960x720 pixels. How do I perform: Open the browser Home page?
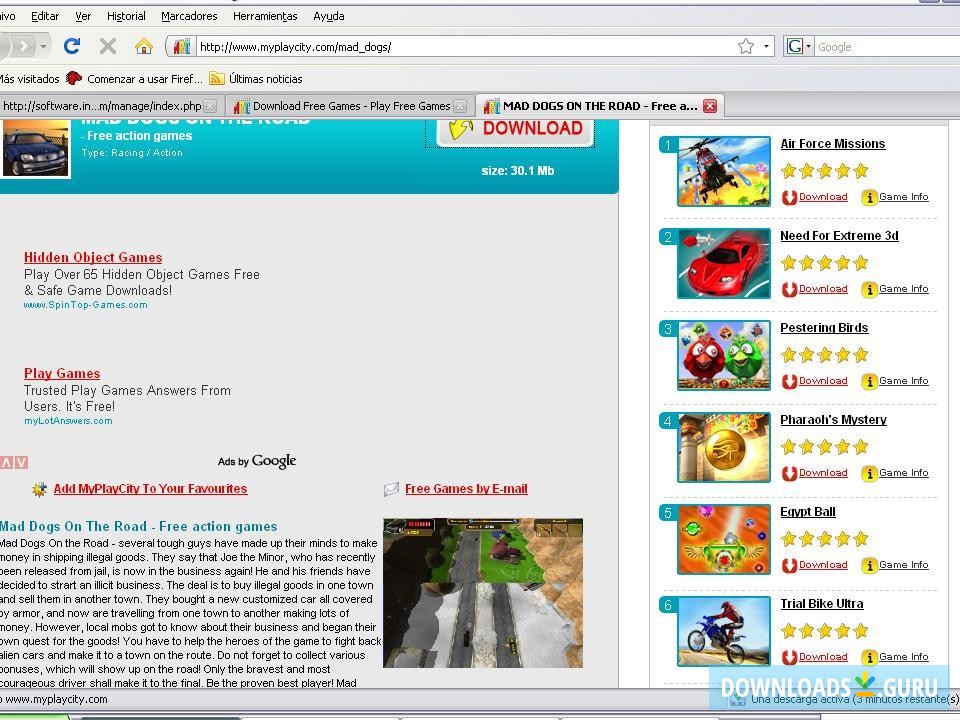[143, 46]
